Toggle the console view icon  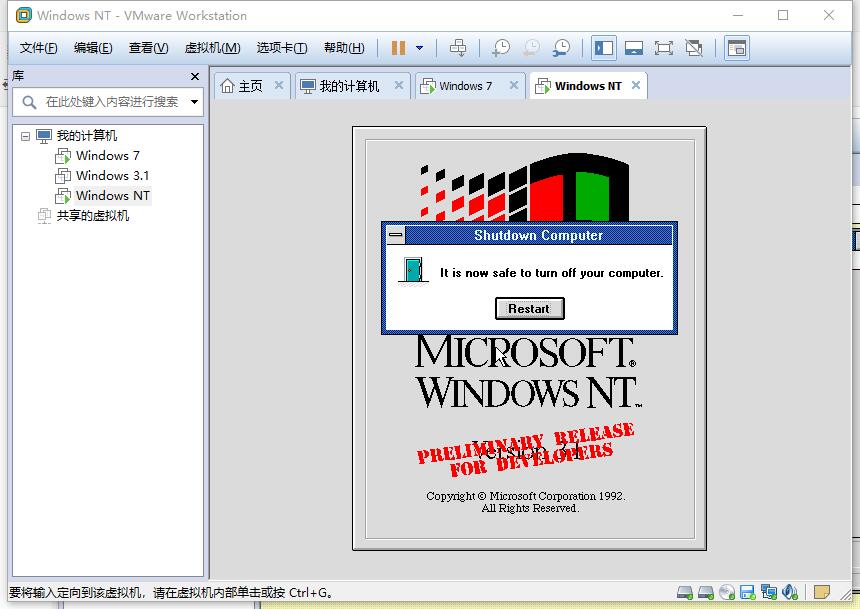[737, 48]
